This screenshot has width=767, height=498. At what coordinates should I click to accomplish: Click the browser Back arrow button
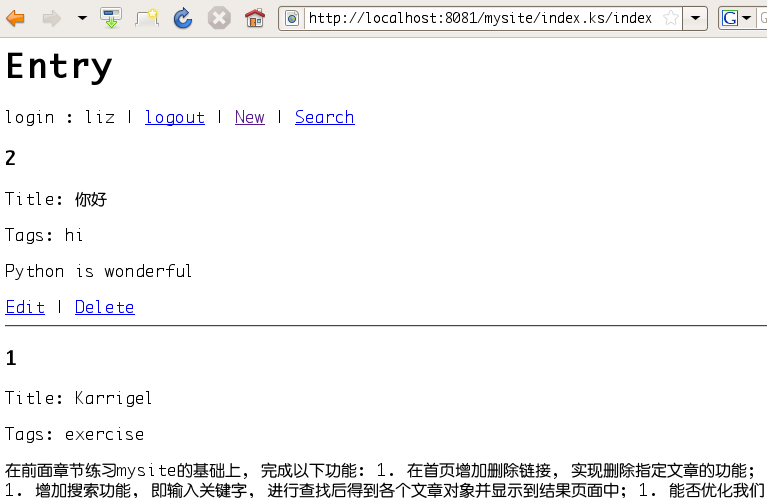(x=16, y=18)
